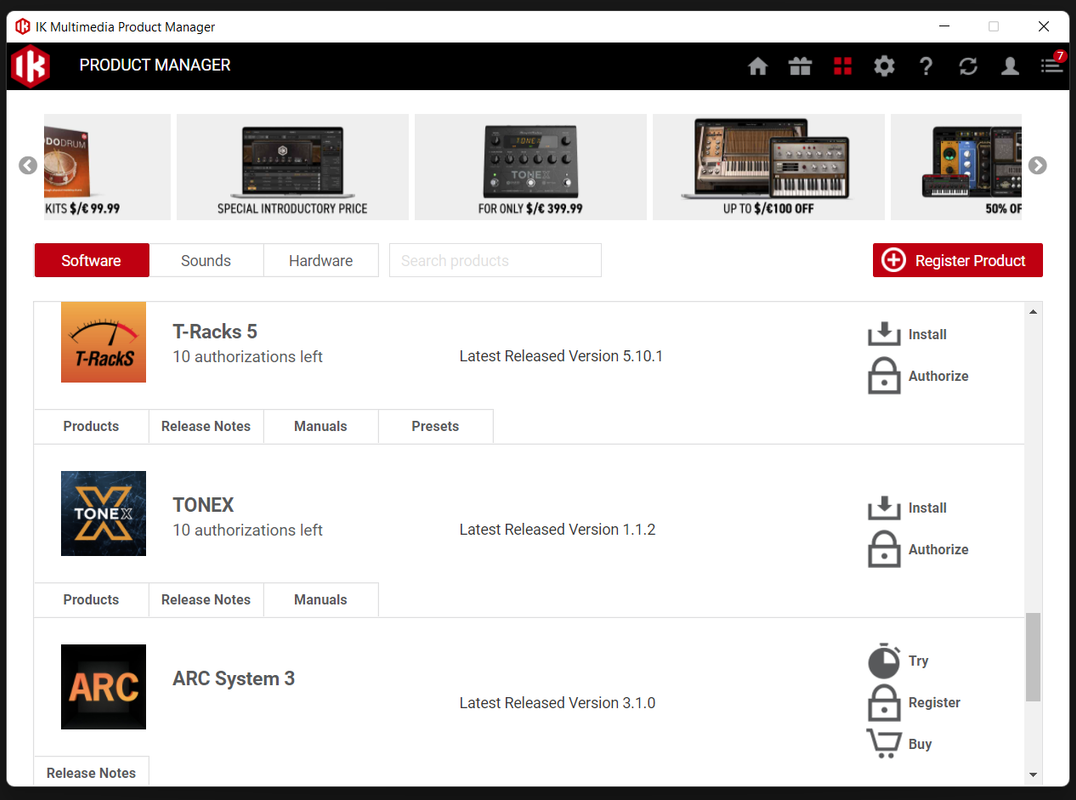Switch to the Hardware tab
Image resolution: width=1076 pixels, height=800 pixels.
(x=320, y=260)
